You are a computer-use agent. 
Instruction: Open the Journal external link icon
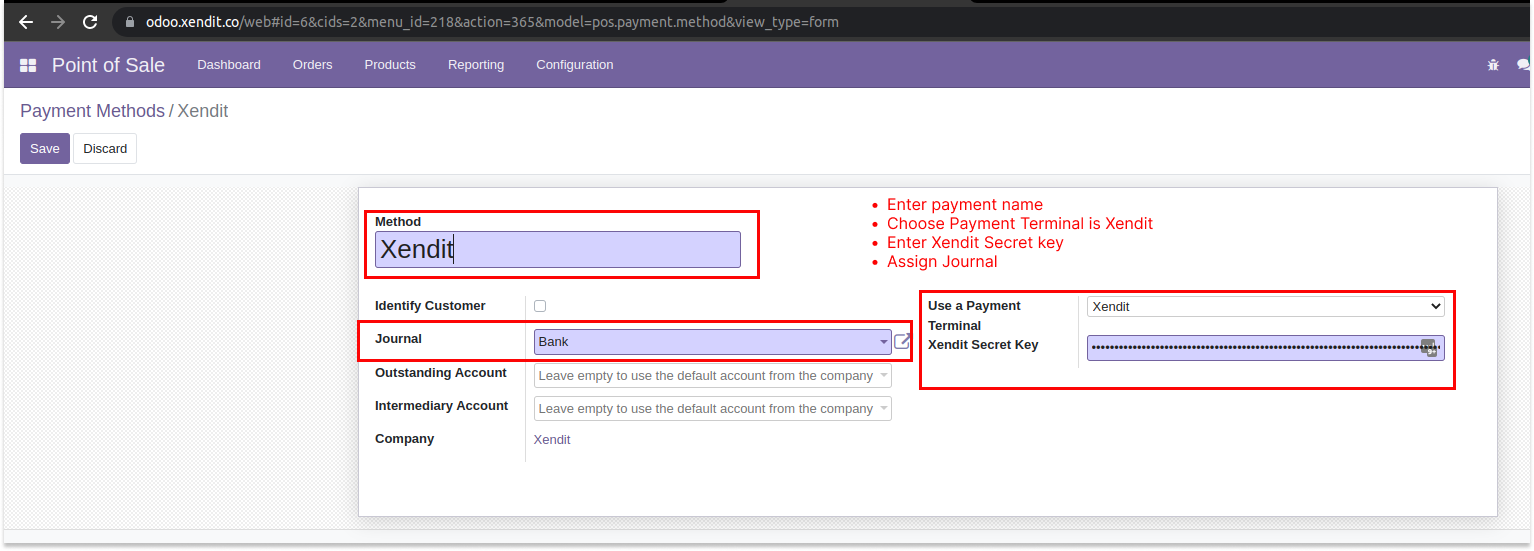902,342
